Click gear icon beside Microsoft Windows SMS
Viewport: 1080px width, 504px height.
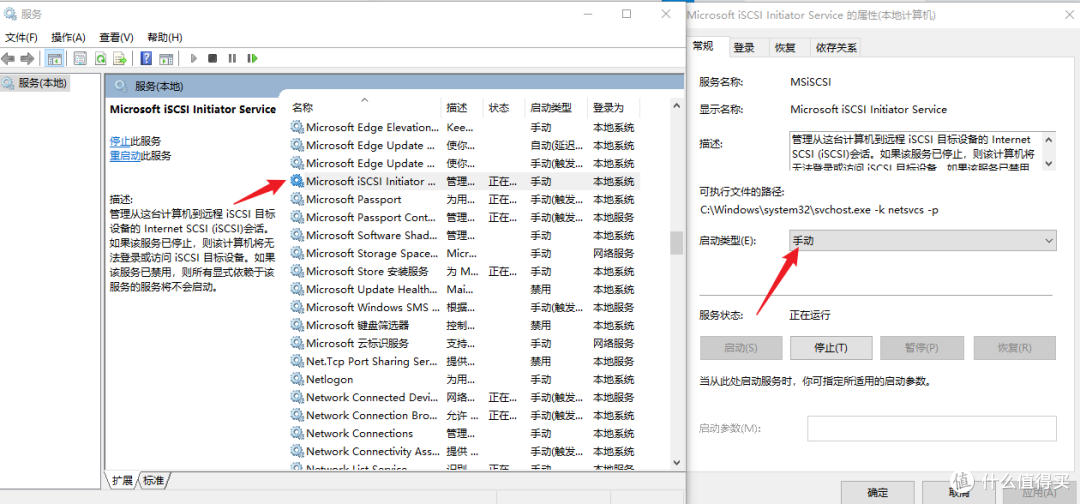point(297,307)
